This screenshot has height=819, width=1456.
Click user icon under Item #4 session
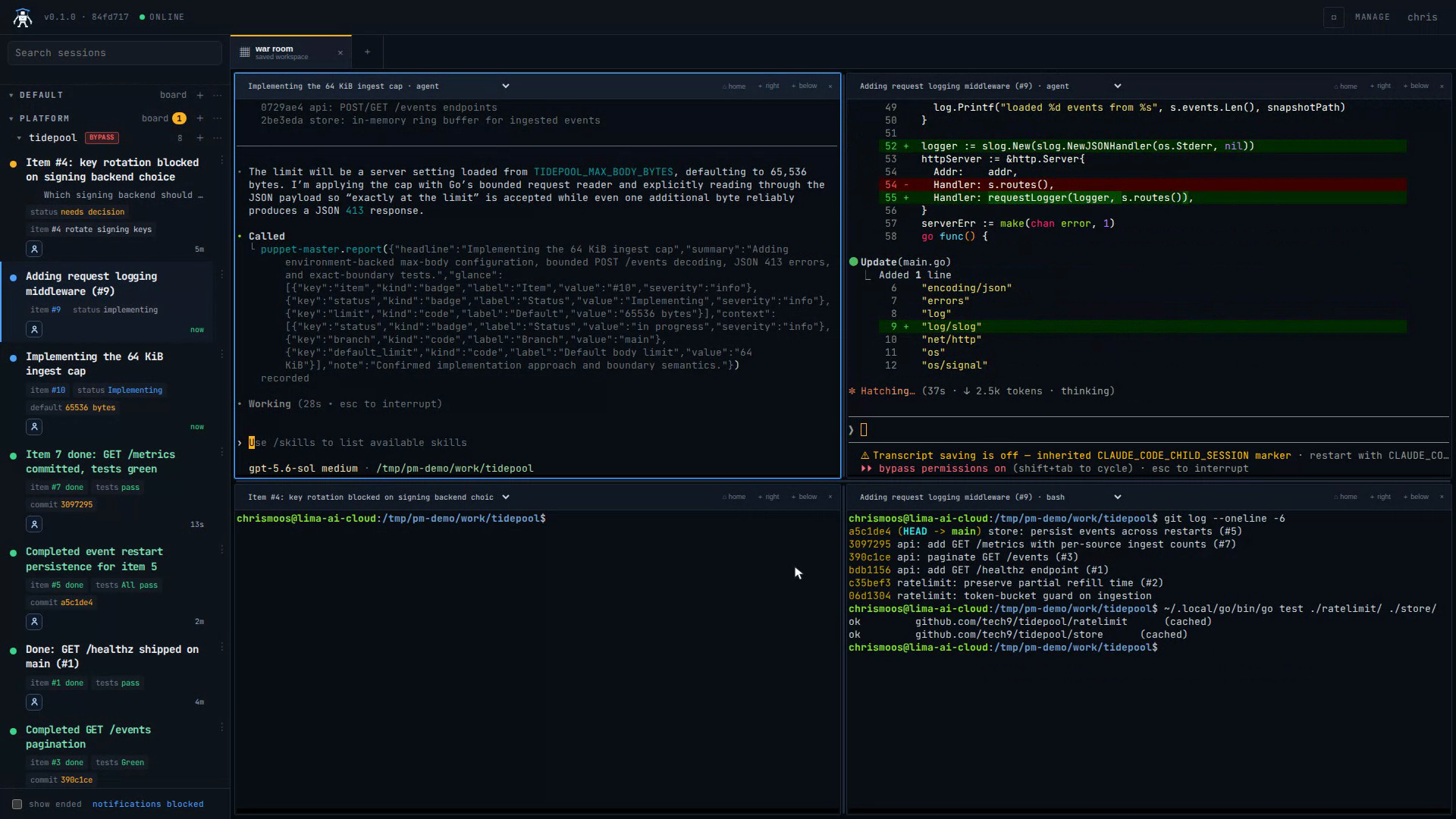[34, 249]
